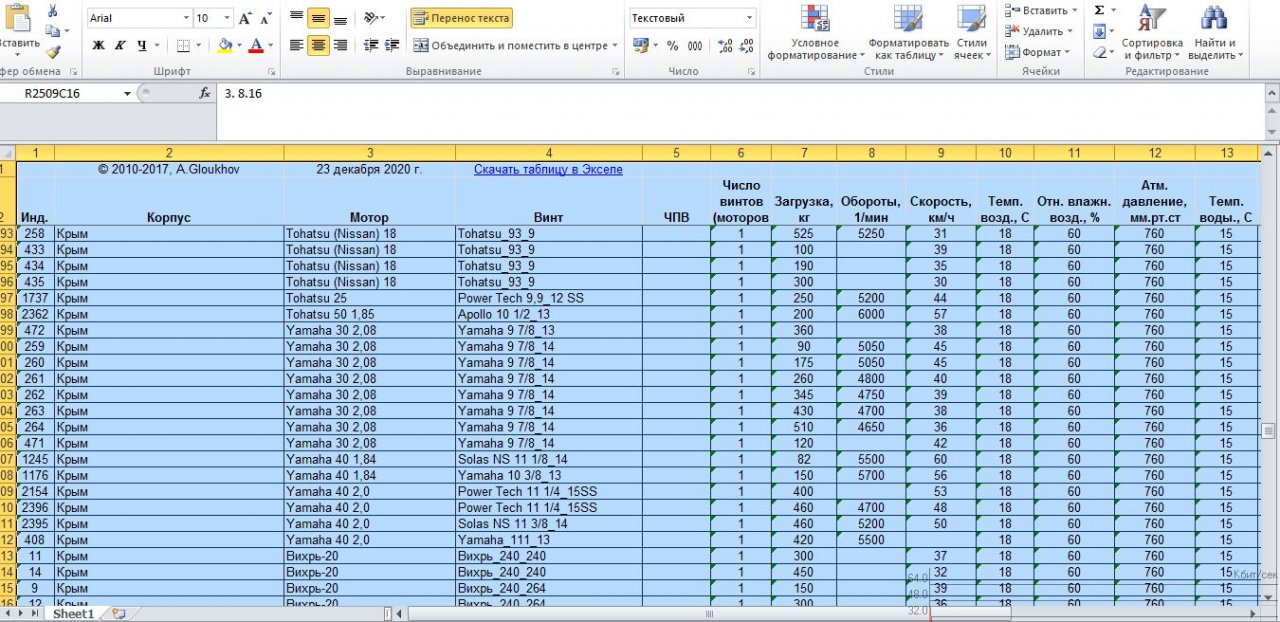Viewport: 1280px width, 622px height.
Task: Click the increase decimal icon
Action: click(725, 45)
